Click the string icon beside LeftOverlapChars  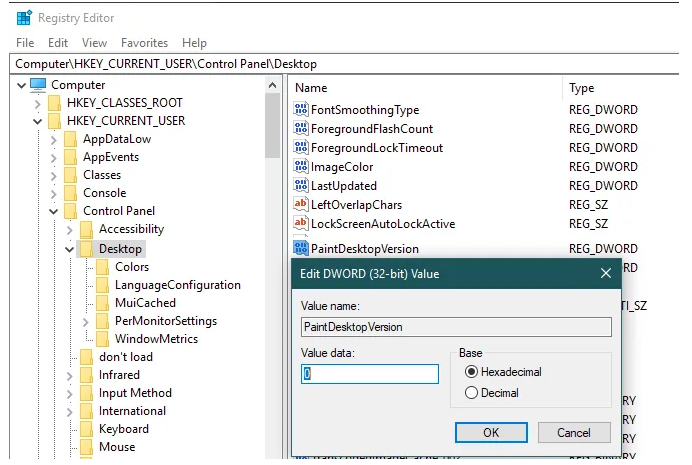coord(301,204)
